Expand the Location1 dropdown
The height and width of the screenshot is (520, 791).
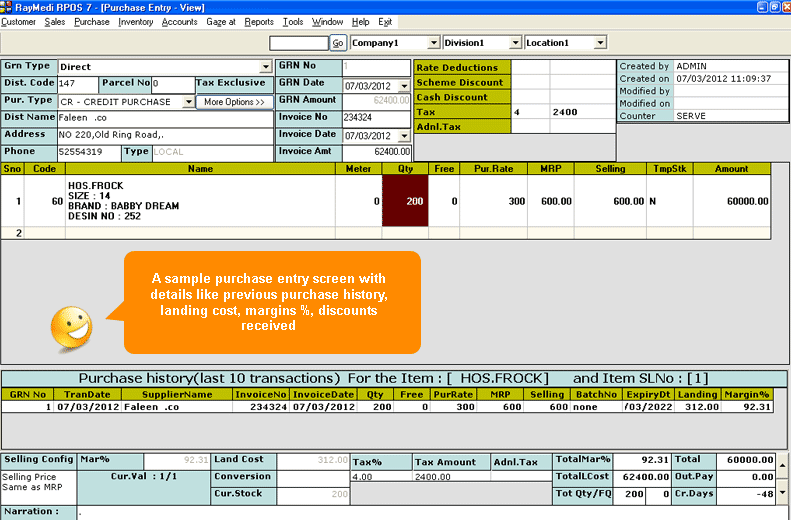600,43
